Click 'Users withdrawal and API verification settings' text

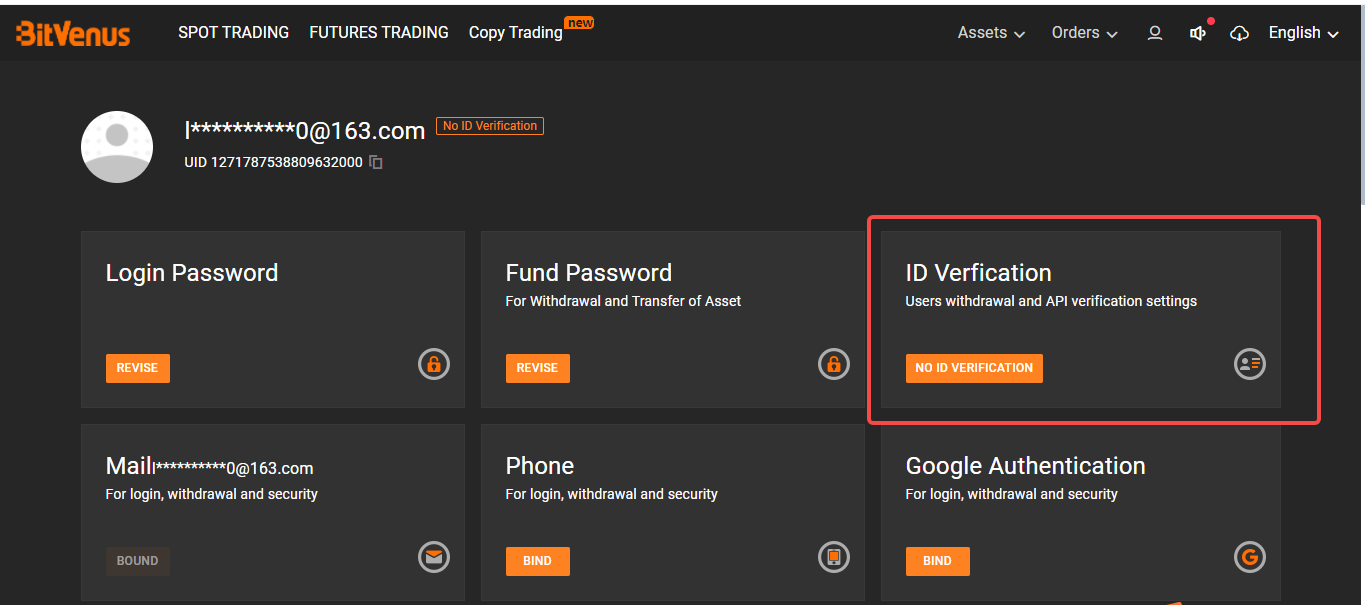point(1051,301)
